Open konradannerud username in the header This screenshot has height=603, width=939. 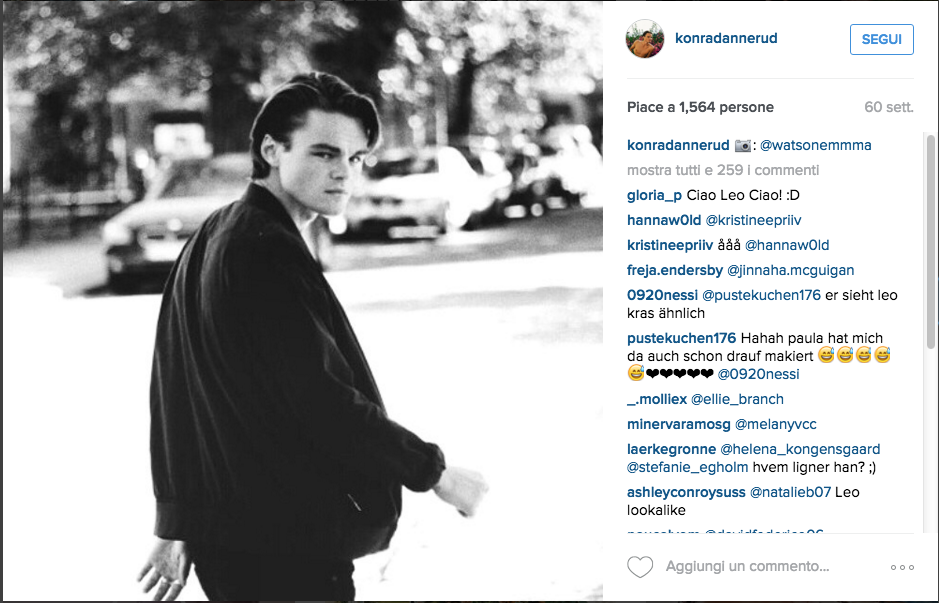tap(726, 38)
